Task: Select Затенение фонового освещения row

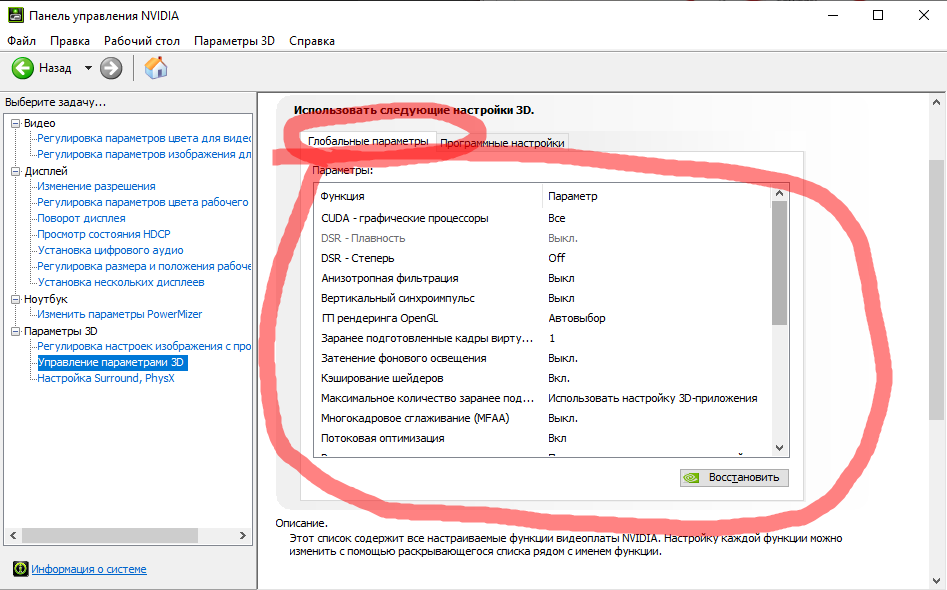Action: (542, 358)
